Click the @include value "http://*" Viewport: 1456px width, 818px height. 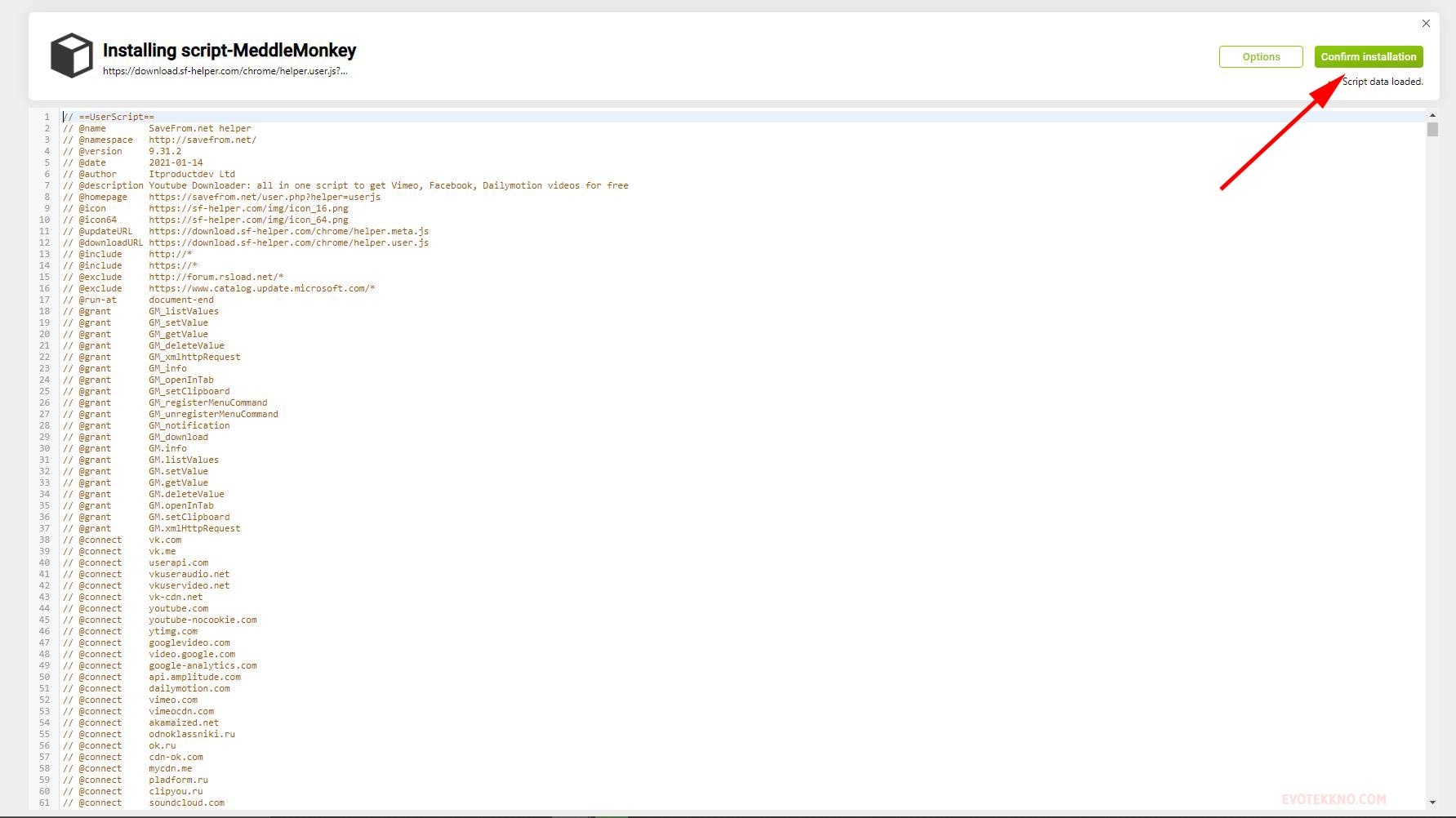click(171, 254)
